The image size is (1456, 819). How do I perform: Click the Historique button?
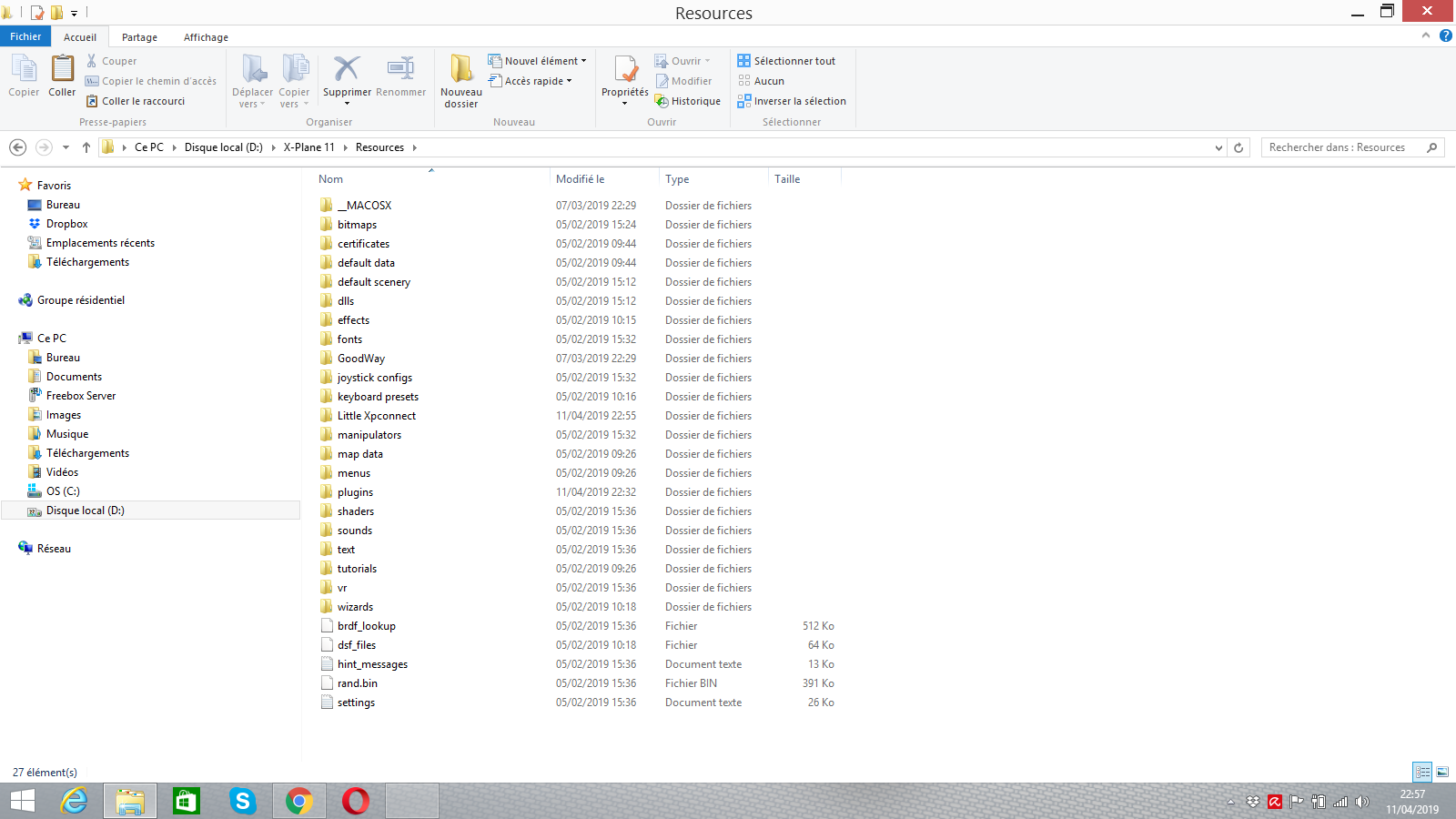(x=687, y=101)
